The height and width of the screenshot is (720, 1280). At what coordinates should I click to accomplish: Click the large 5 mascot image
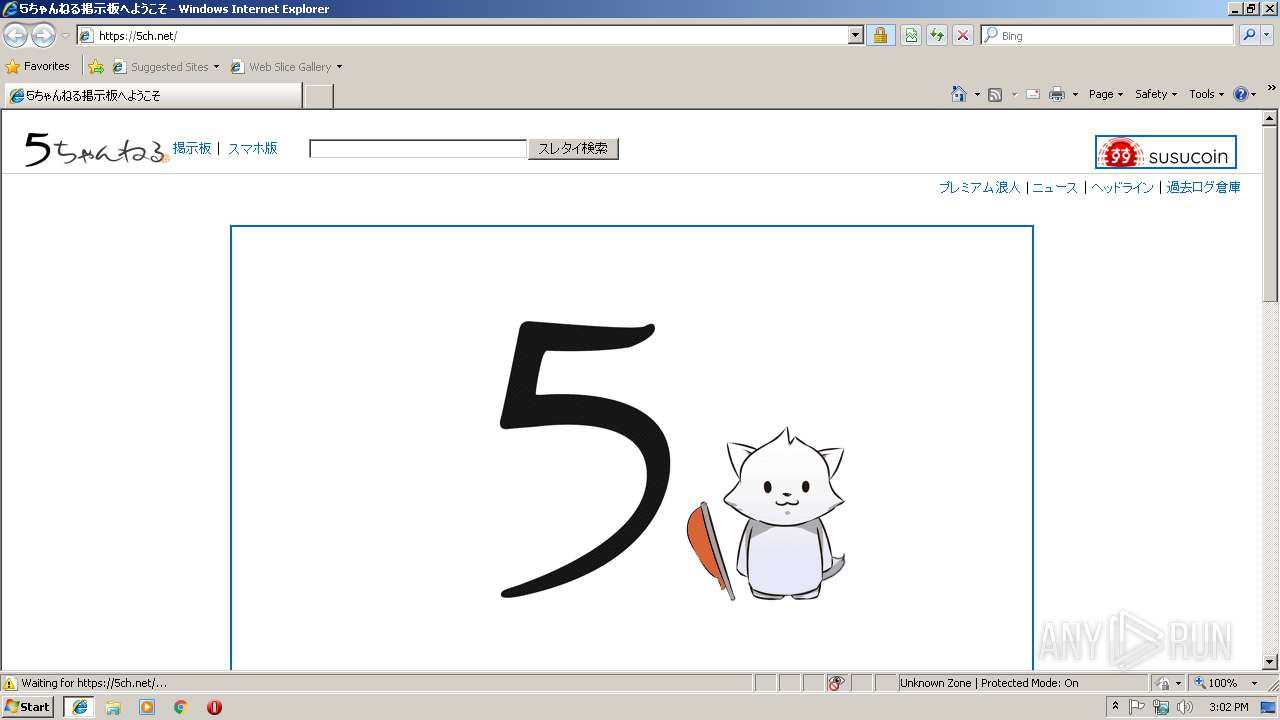click(632, 448)
